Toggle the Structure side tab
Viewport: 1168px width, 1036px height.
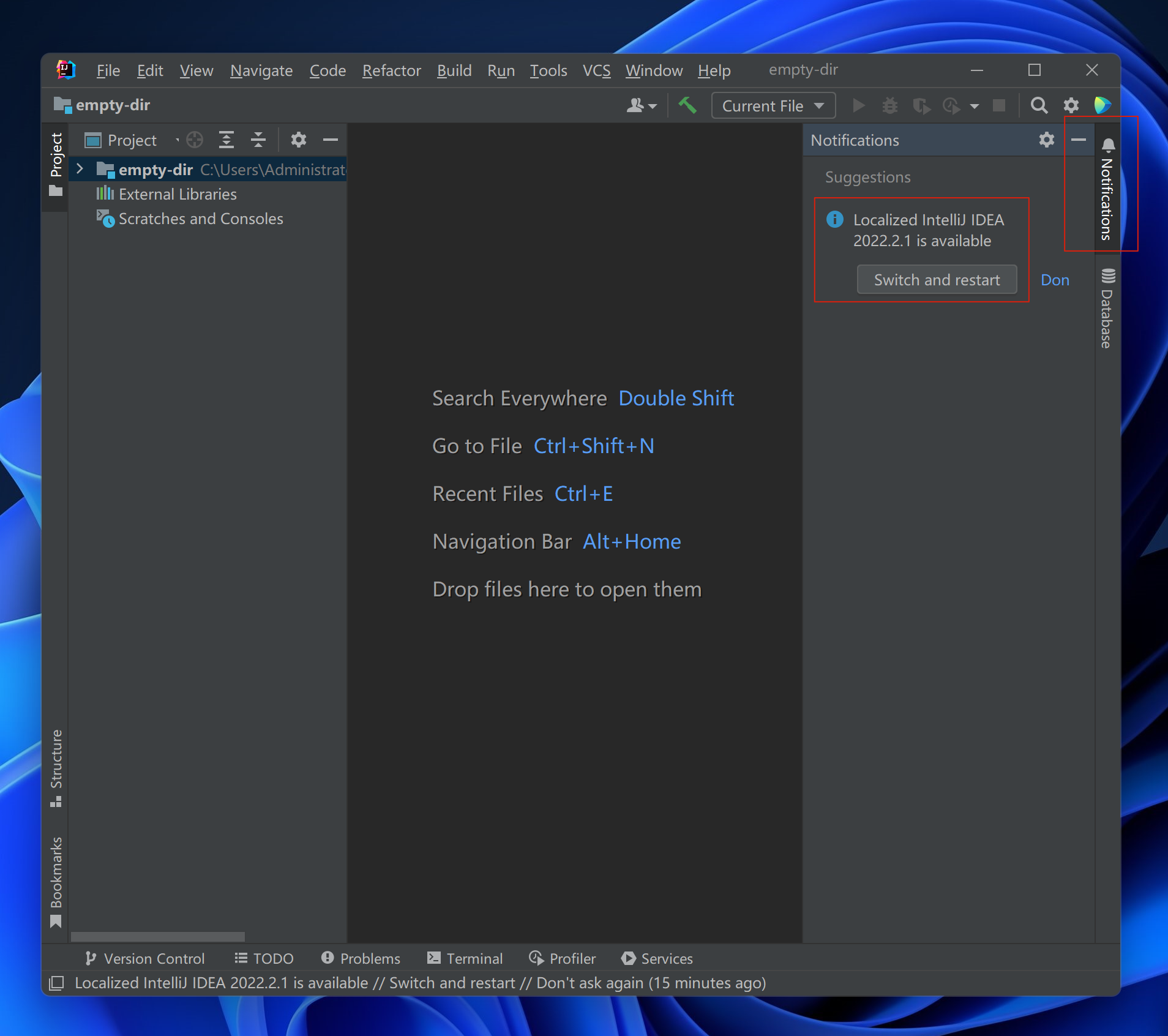point(56,768)
